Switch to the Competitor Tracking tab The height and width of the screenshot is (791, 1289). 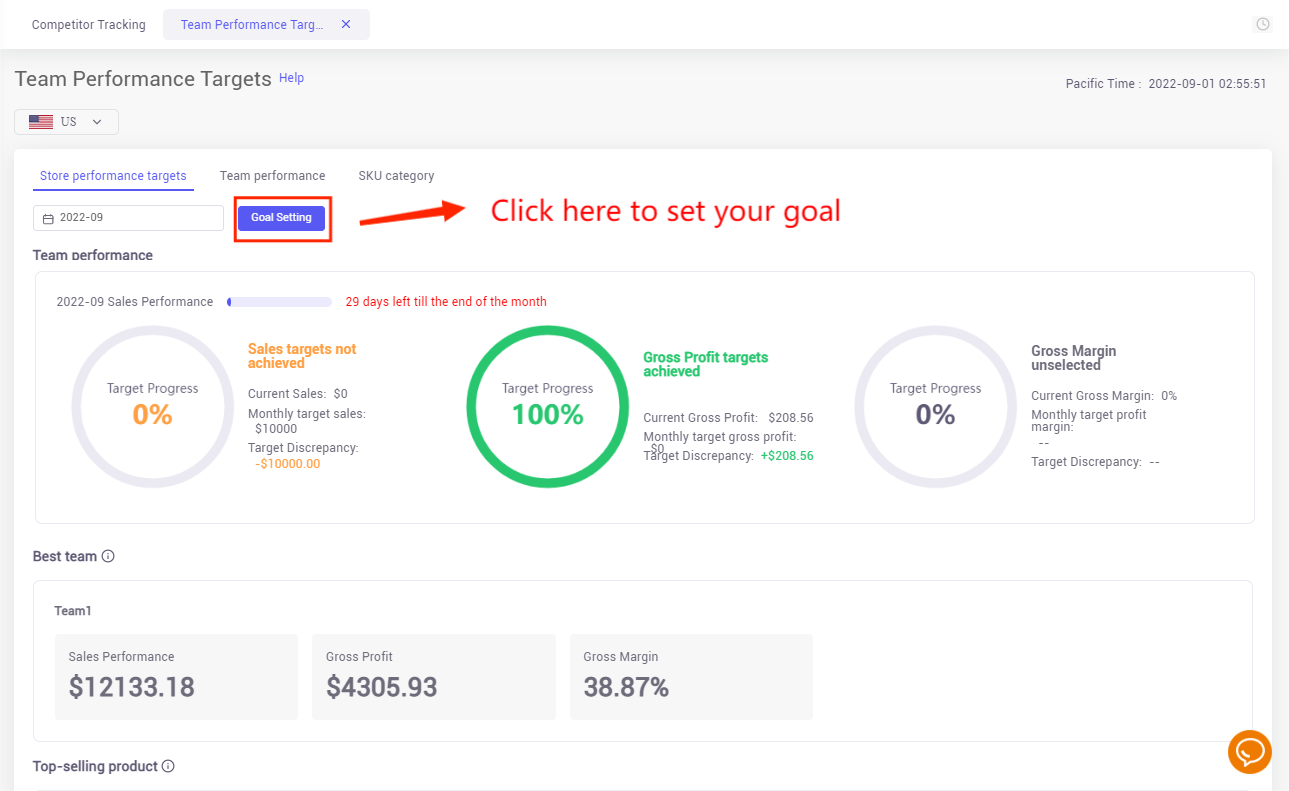click(88, 24)
